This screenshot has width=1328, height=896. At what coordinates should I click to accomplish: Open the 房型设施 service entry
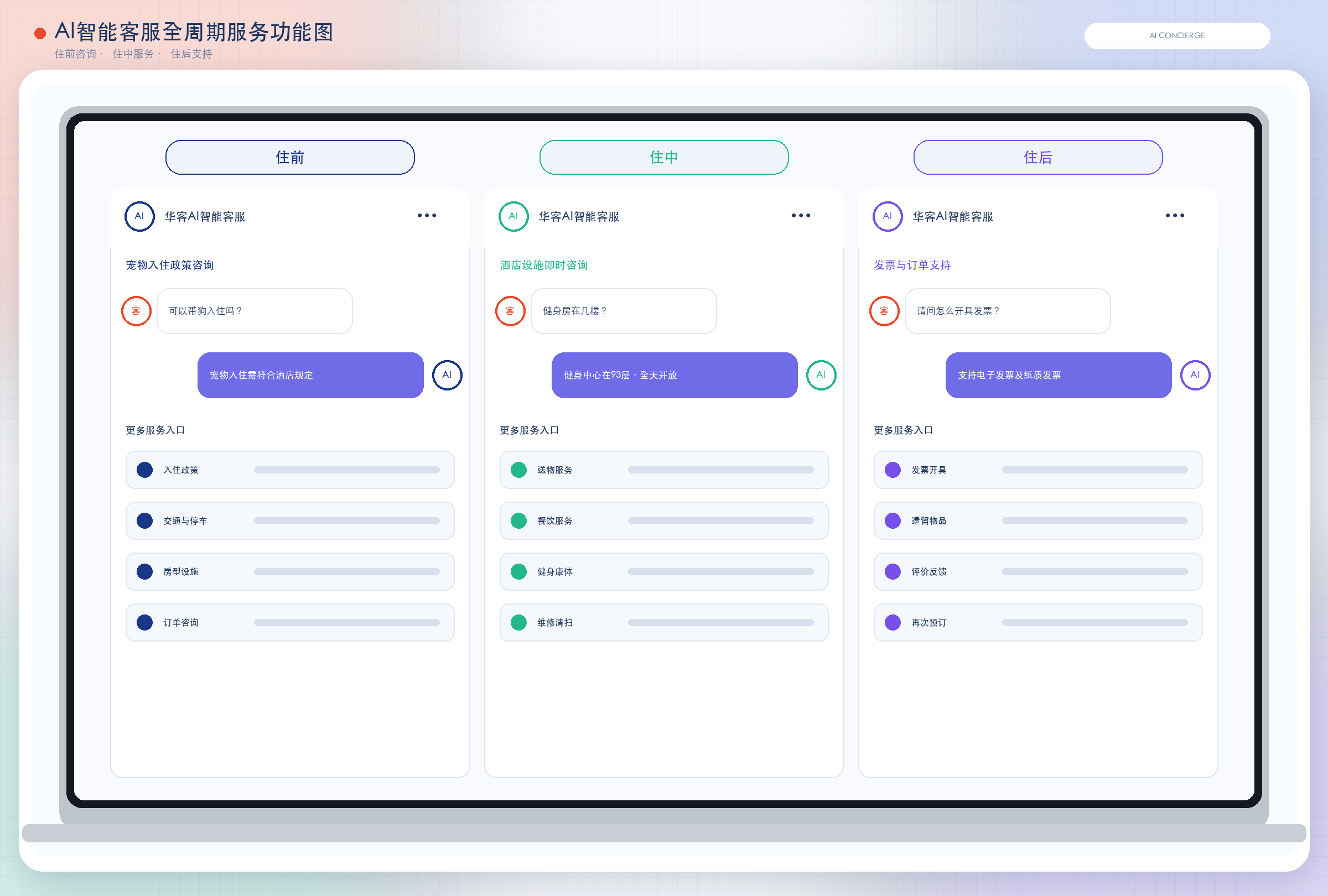(290, 572)
